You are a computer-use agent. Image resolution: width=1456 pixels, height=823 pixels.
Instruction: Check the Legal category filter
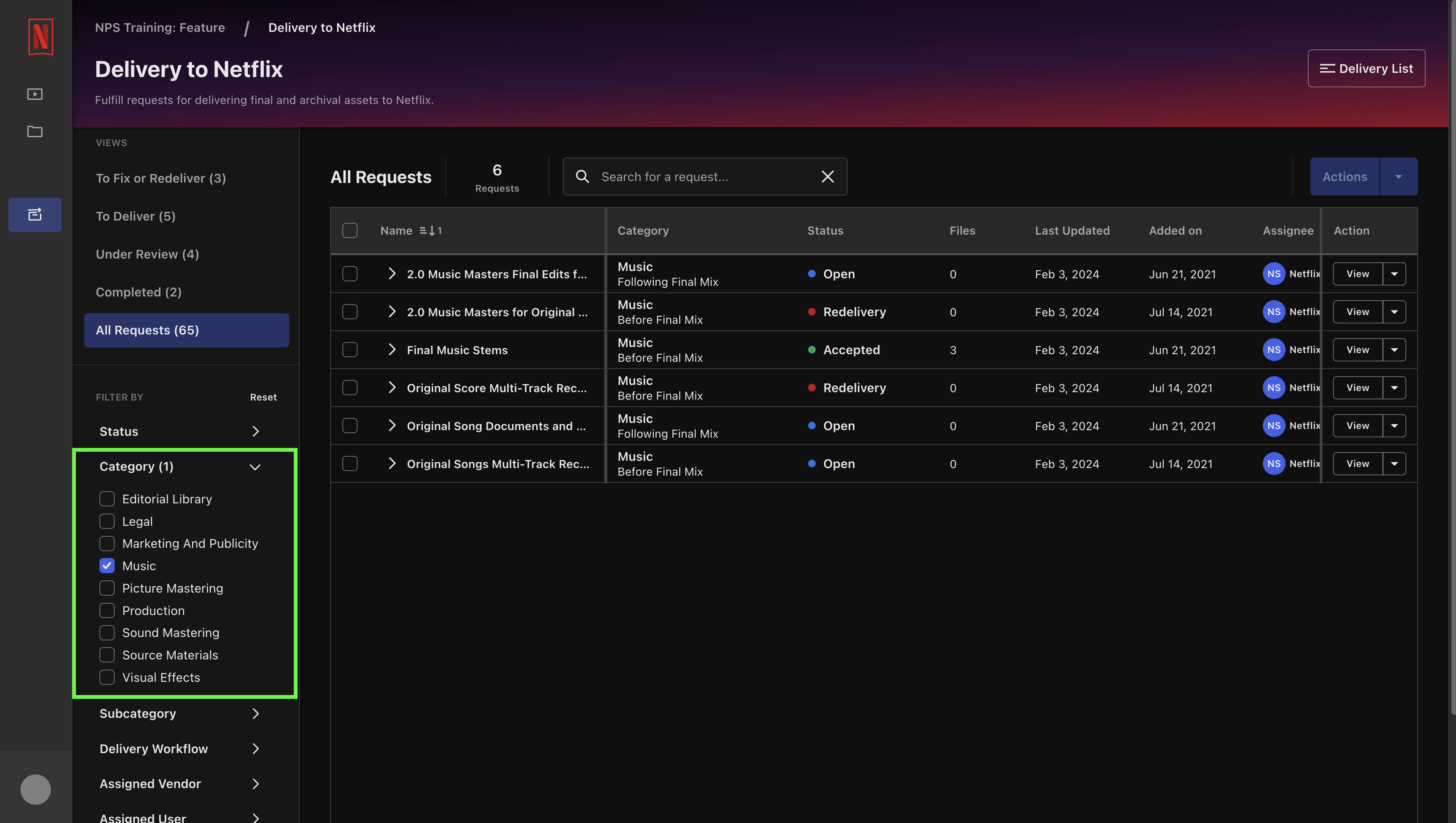[107, 521]
